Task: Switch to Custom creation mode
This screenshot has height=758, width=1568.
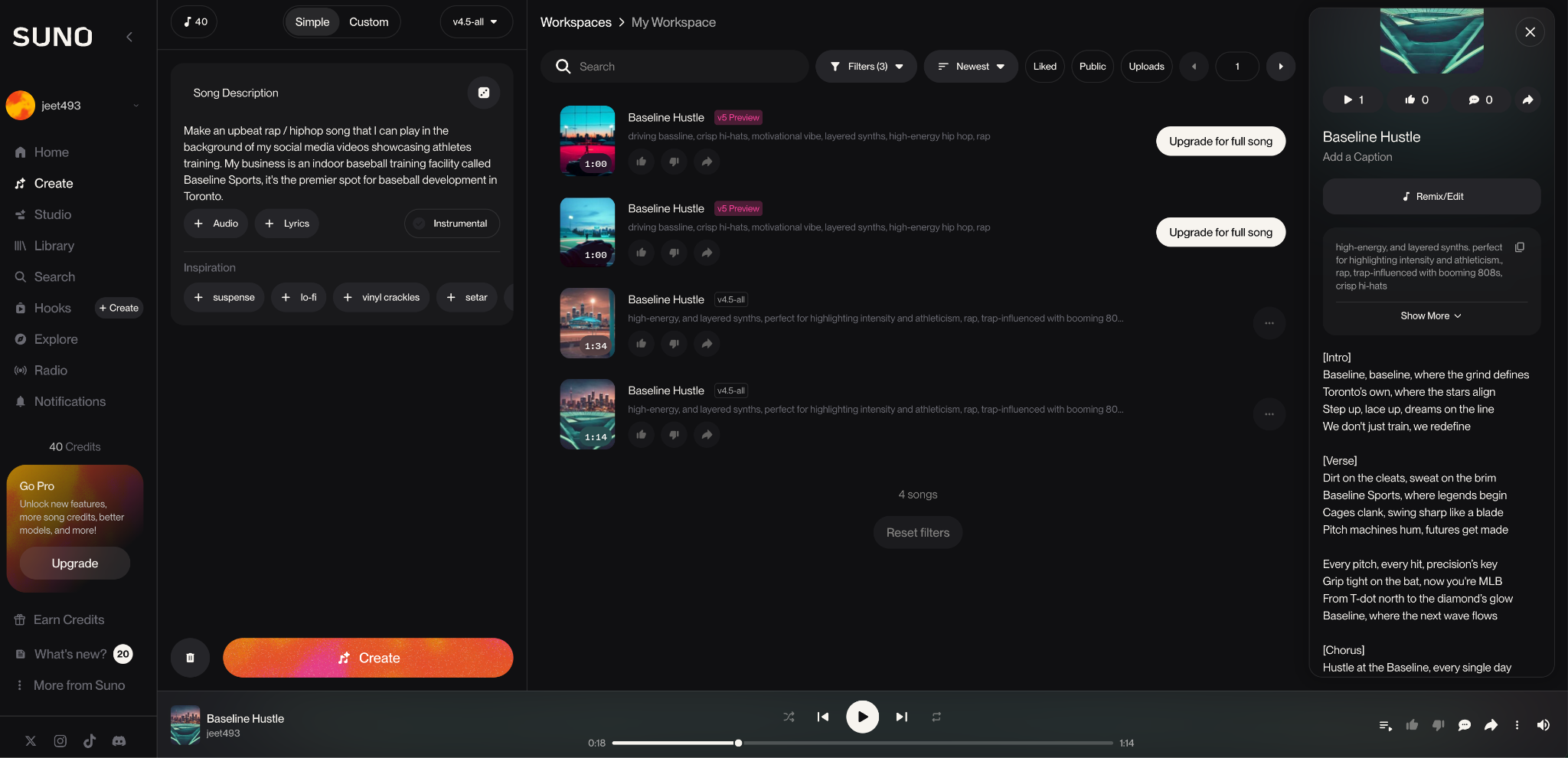Action: 369,22
